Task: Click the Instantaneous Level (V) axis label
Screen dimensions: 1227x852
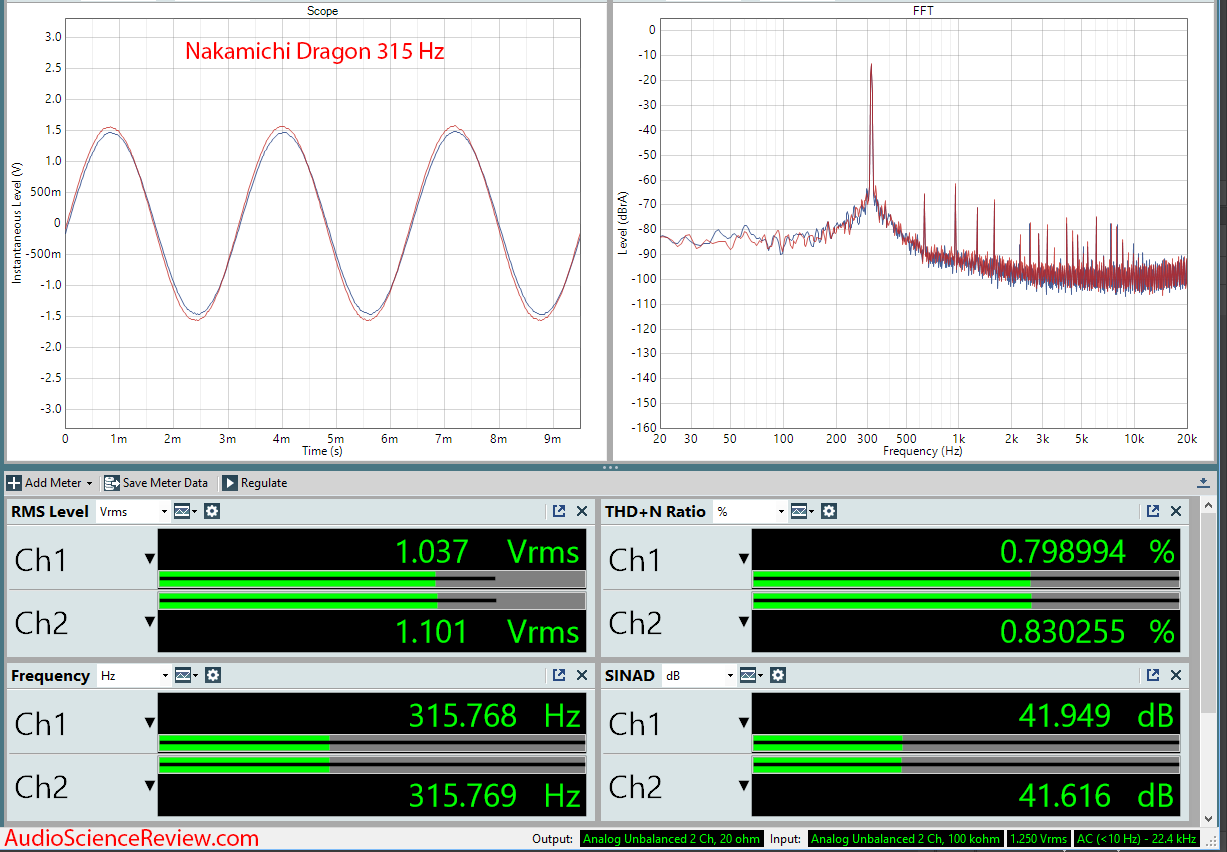Action: pos(16,222)
